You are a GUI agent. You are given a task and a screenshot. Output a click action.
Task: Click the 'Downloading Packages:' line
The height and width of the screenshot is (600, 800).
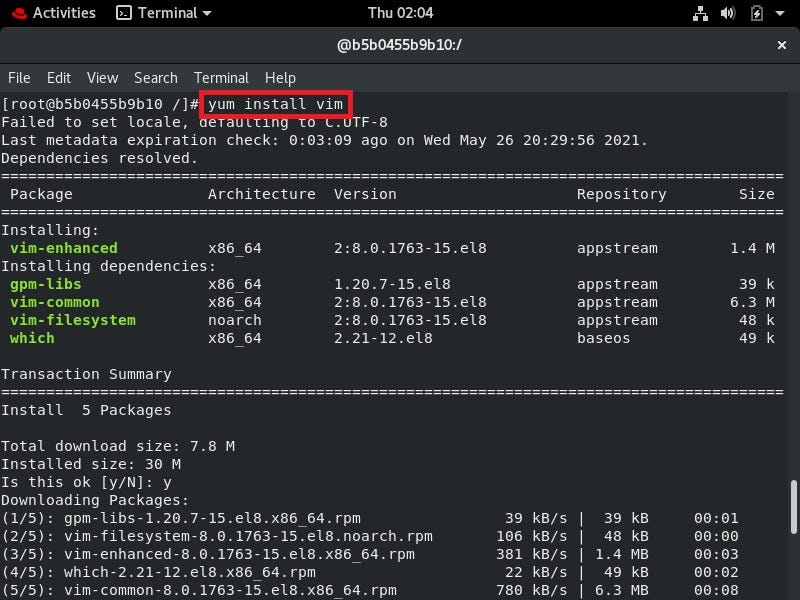[x=95, y=500]
